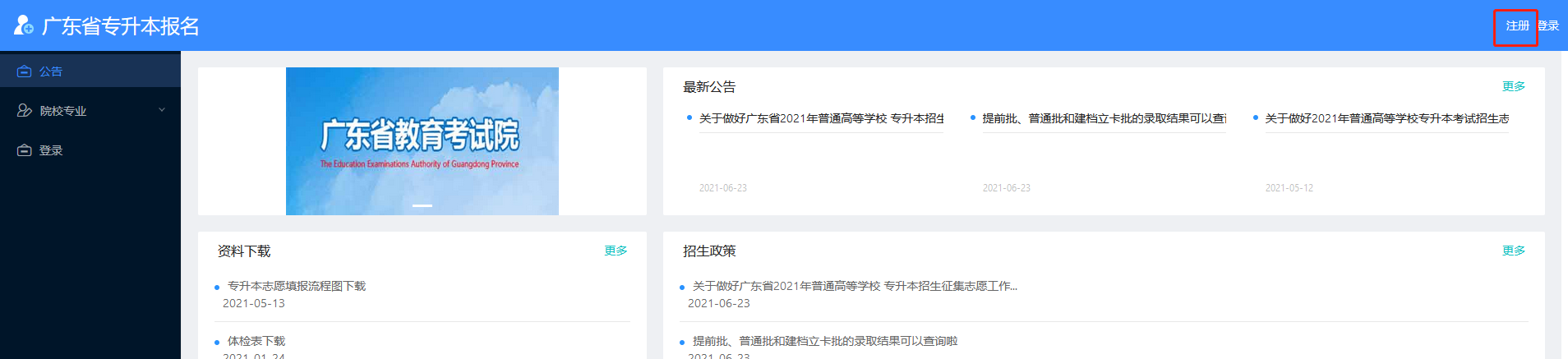Viewport: 1568px width, 359px height.
Task: Open 更多 in the 资料下载 section
Action: click(616, 251)
